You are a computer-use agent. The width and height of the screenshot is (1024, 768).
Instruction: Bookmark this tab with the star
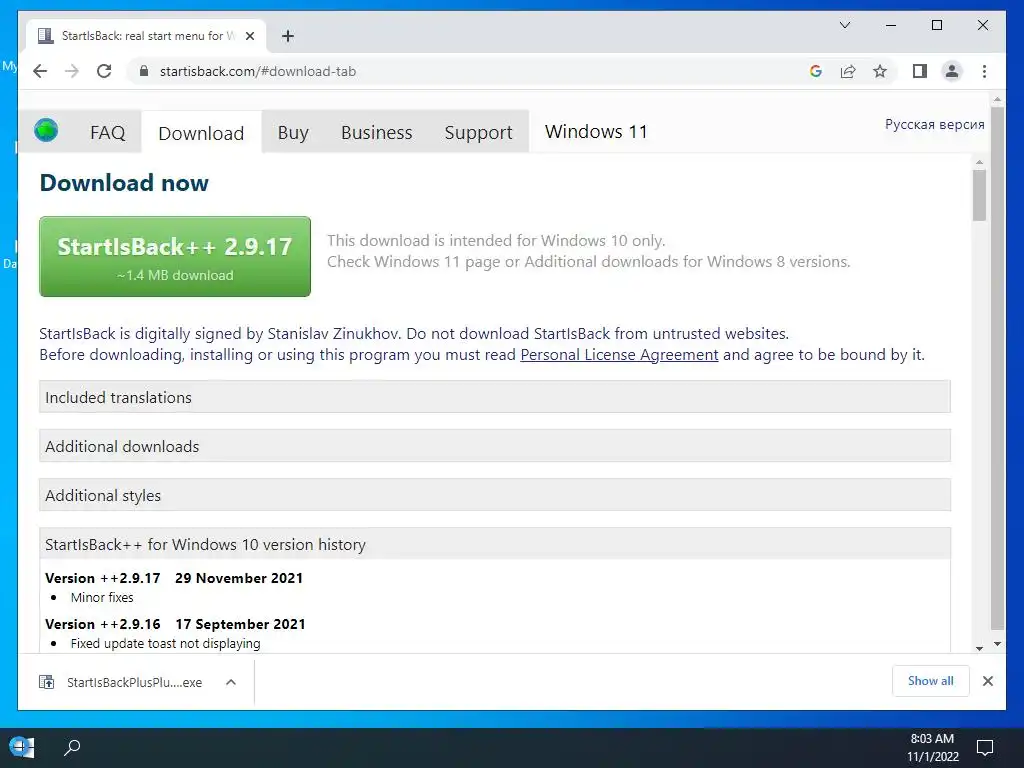coord(880,71)
